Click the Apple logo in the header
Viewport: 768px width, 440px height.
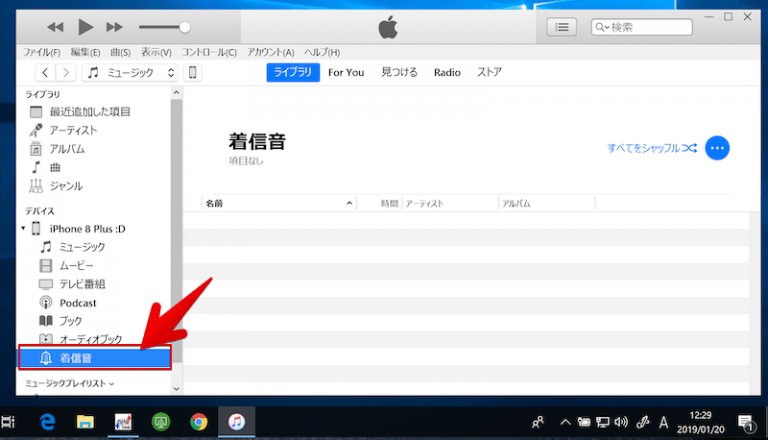[388, 27]
